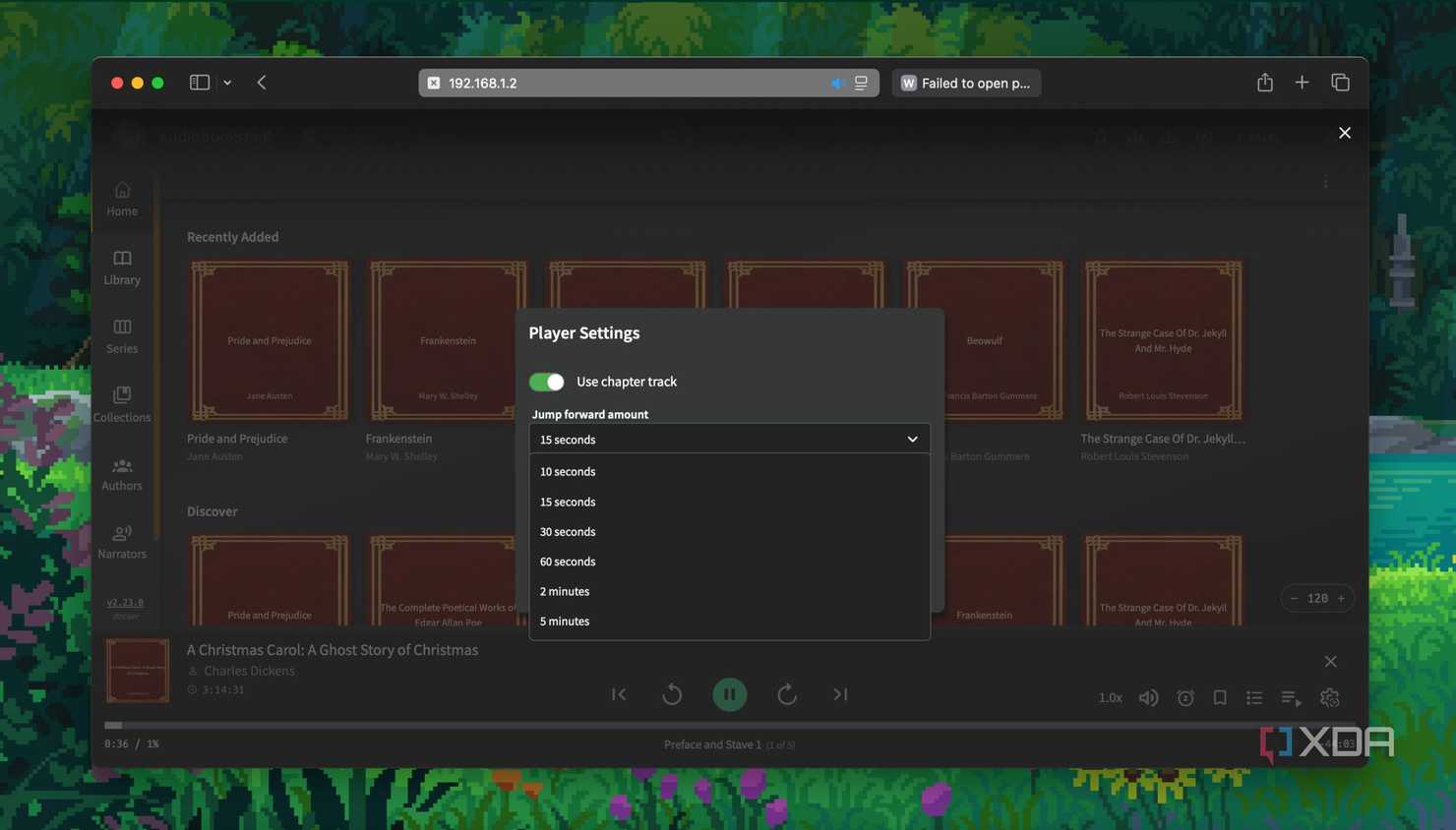Expand the Safari tab group chevron

click(x=227, y=83)
